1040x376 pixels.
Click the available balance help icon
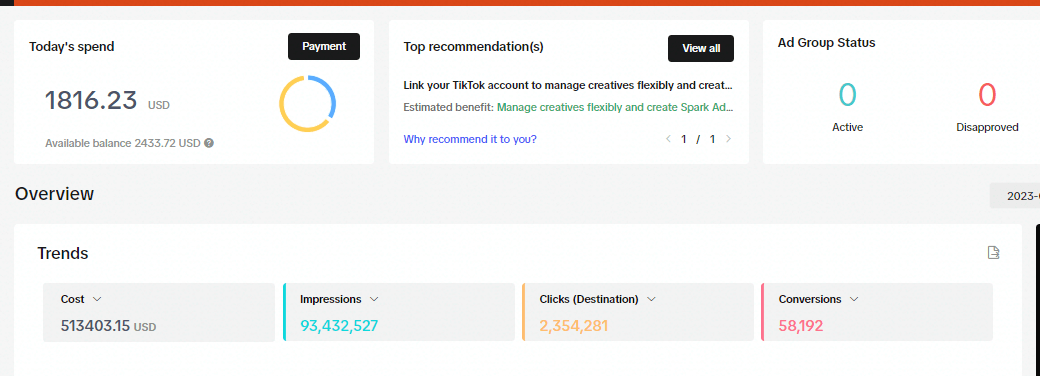point(209,143)
